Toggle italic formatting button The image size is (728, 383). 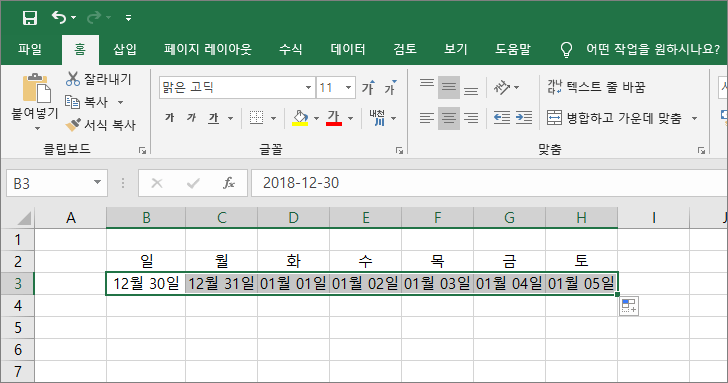[191, 118]
